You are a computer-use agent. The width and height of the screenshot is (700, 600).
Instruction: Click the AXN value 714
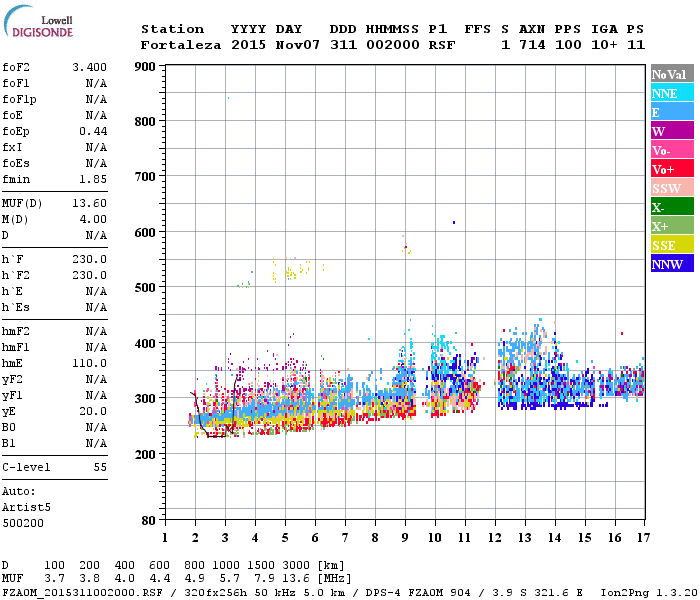[x=532, y=45]
